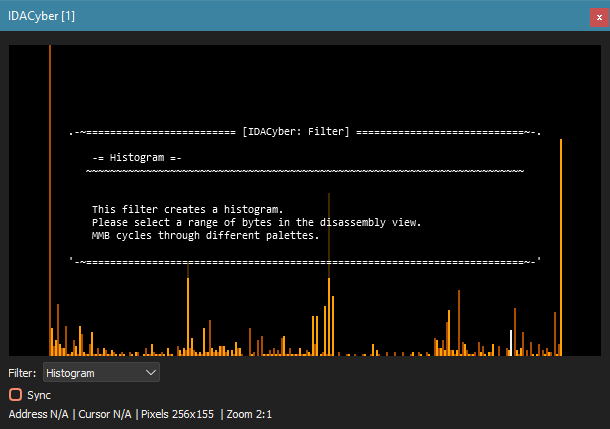Click the 'Filter:' label
Viewport: 610px width, 429px height.
coord(22,373)
